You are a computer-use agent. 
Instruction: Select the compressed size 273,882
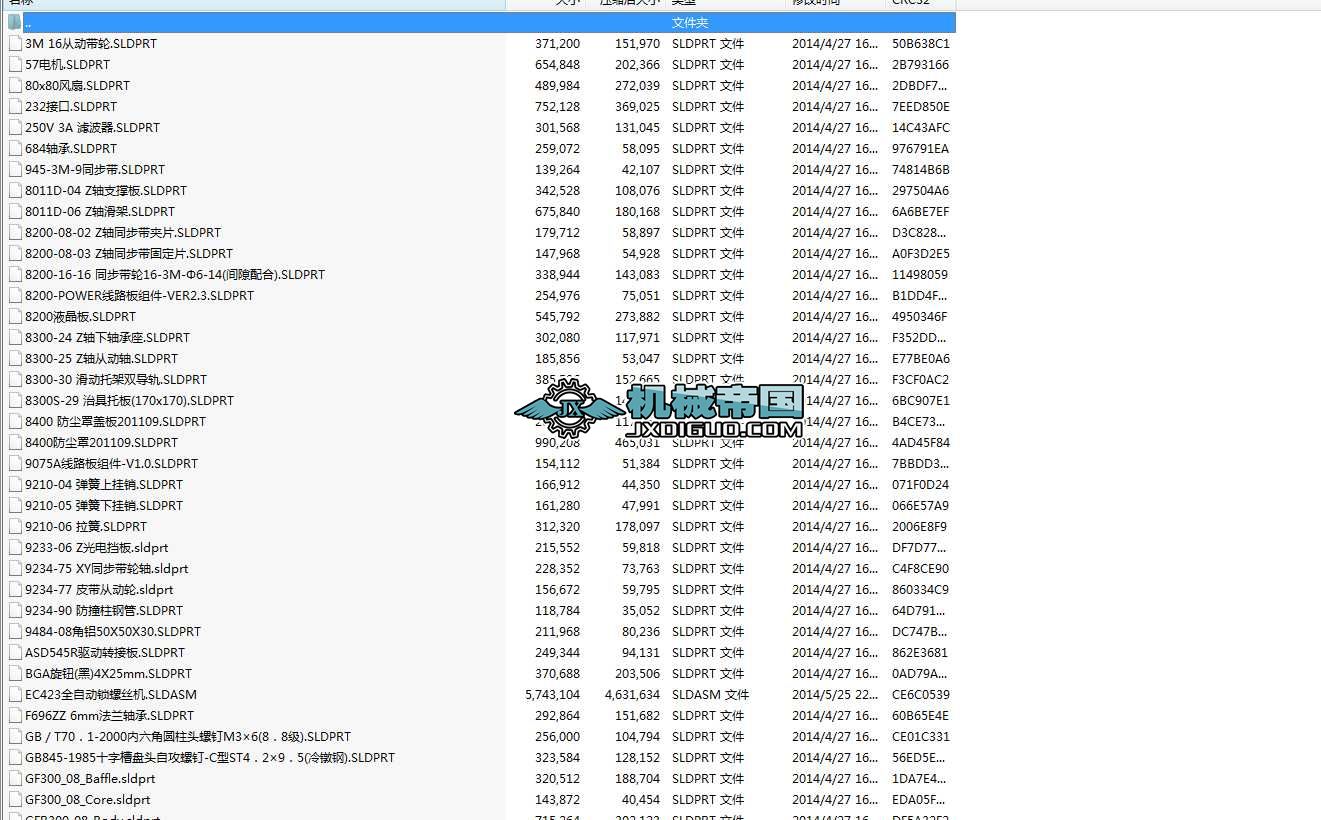coord(637,316)
